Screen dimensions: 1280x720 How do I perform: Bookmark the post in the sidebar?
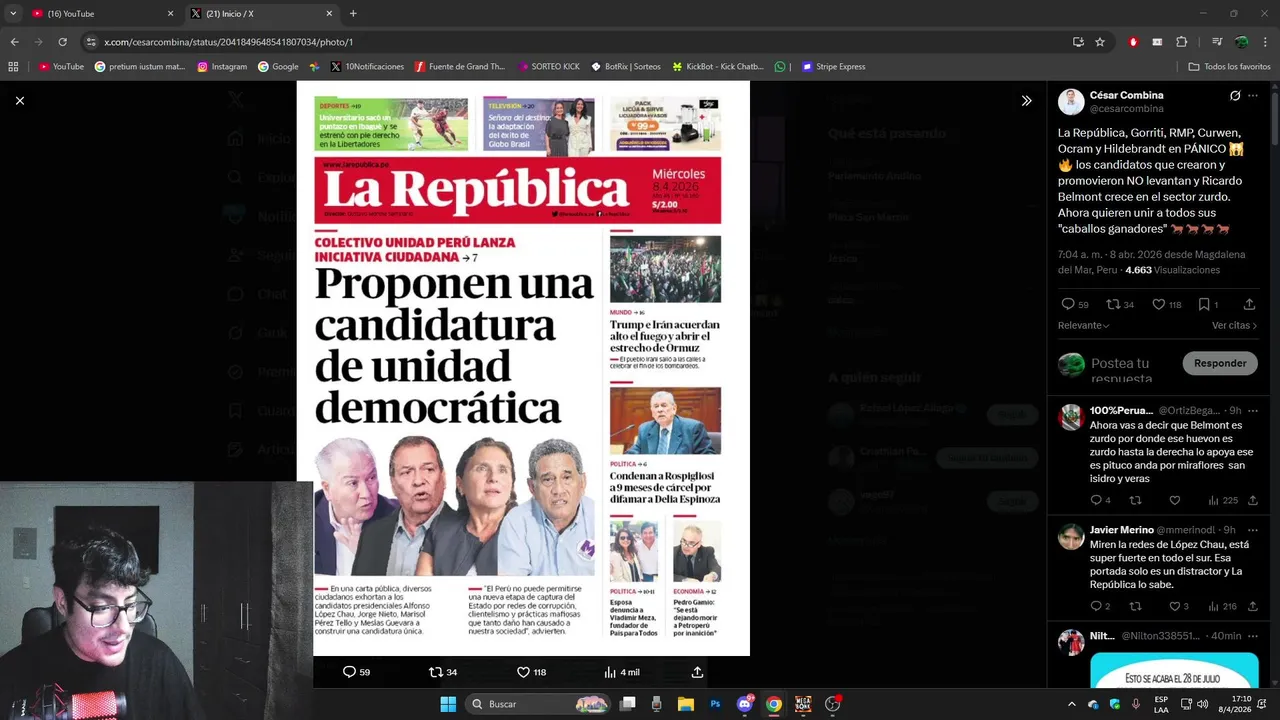coord(1204,304)
